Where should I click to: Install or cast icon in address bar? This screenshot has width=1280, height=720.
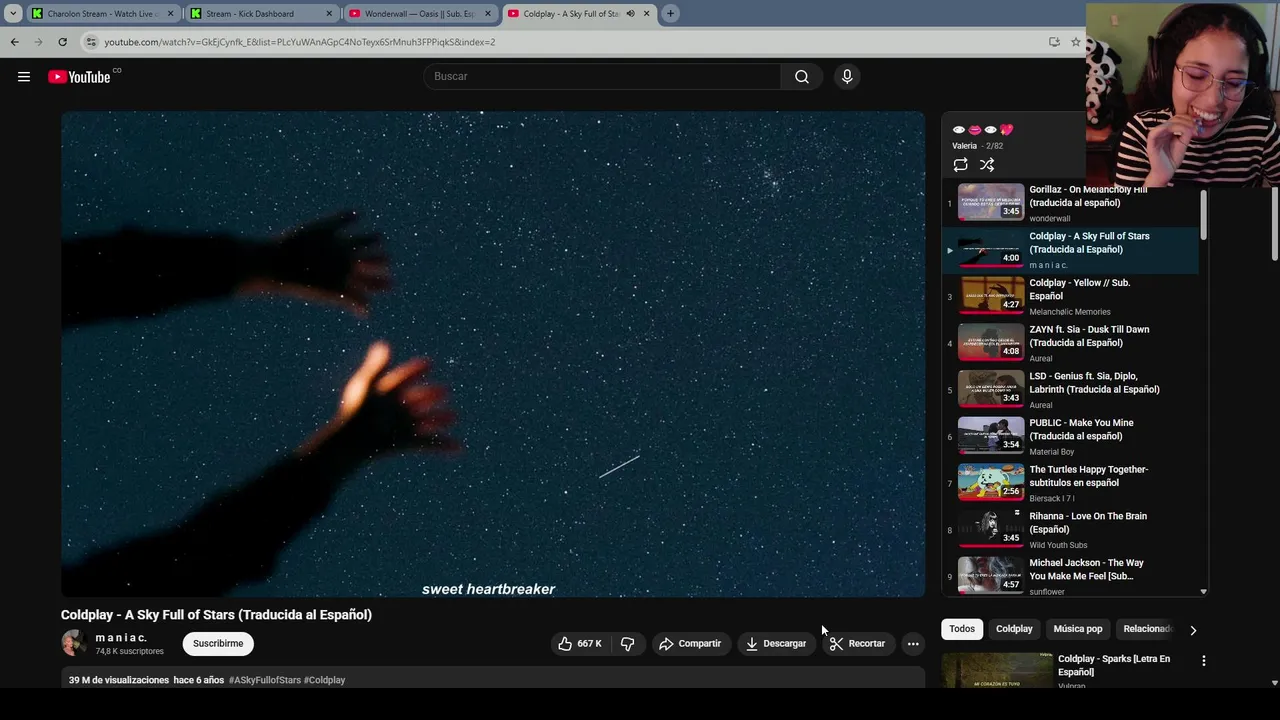pos(1054,42)
